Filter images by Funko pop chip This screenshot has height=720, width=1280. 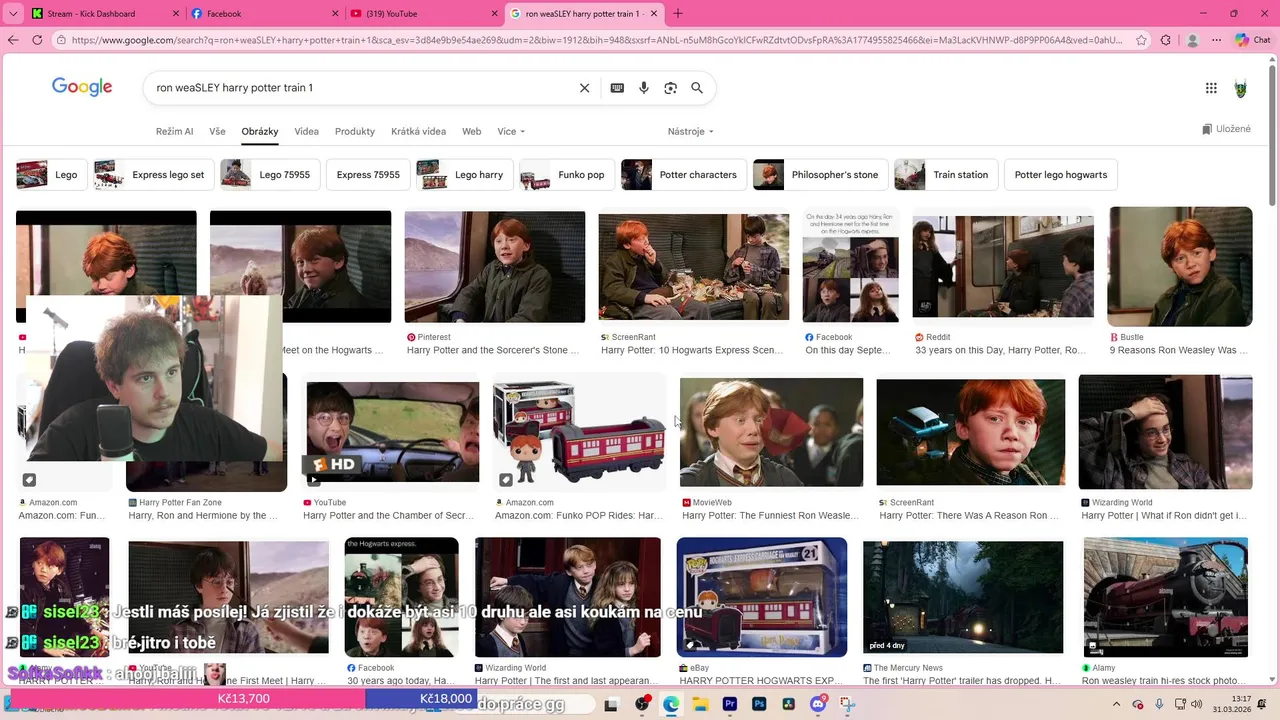point(567,174)
